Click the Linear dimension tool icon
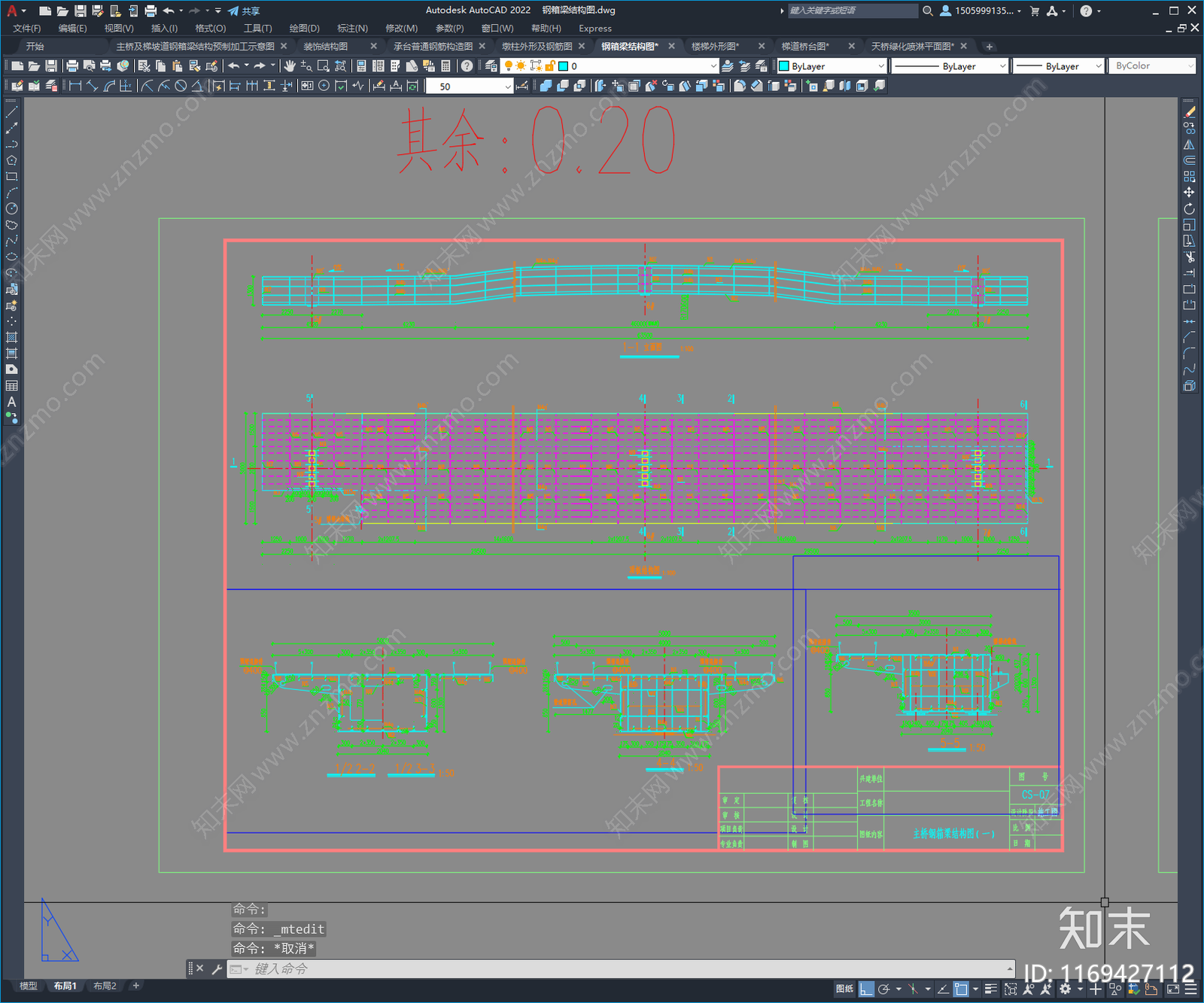 pyautogui.click(x=75, y=86)
